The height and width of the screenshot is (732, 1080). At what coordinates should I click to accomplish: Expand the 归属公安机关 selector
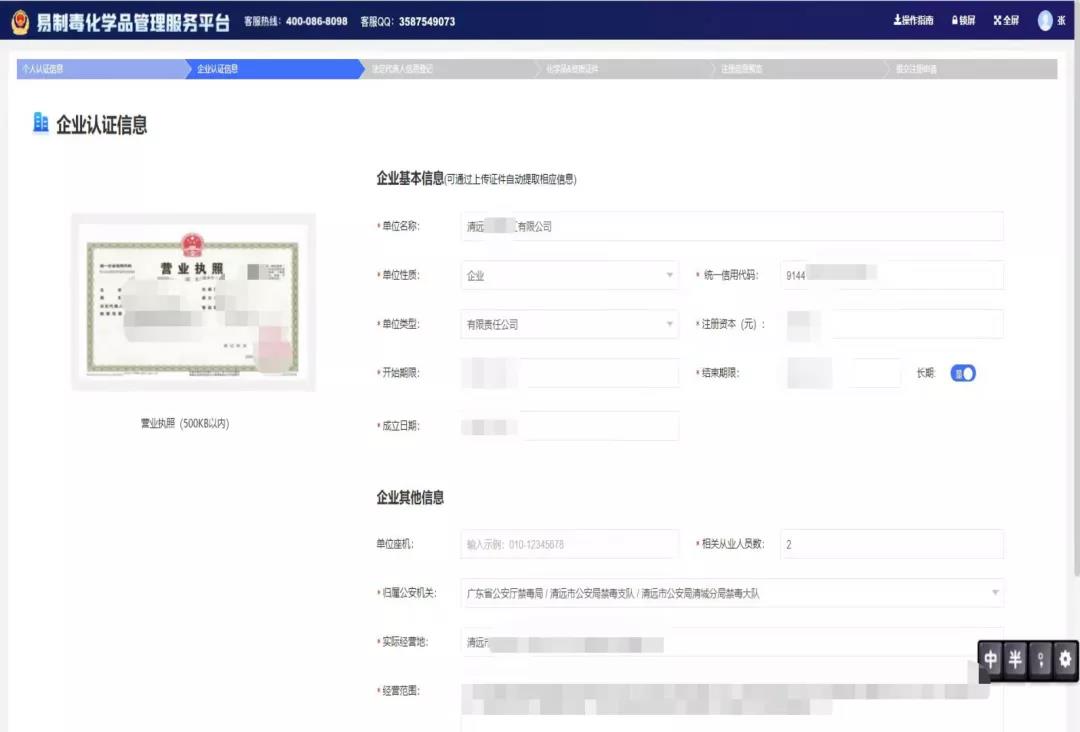[732, 594]
